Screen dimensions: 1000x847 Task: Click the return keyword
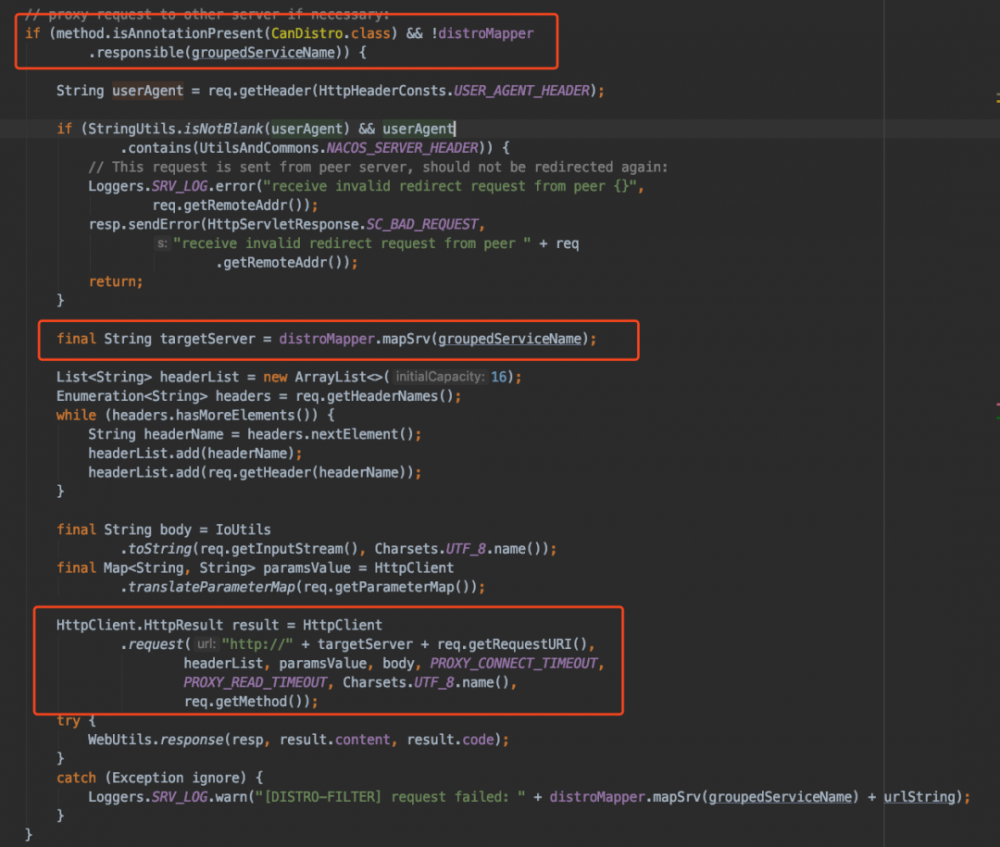click(x=112, y=281)
